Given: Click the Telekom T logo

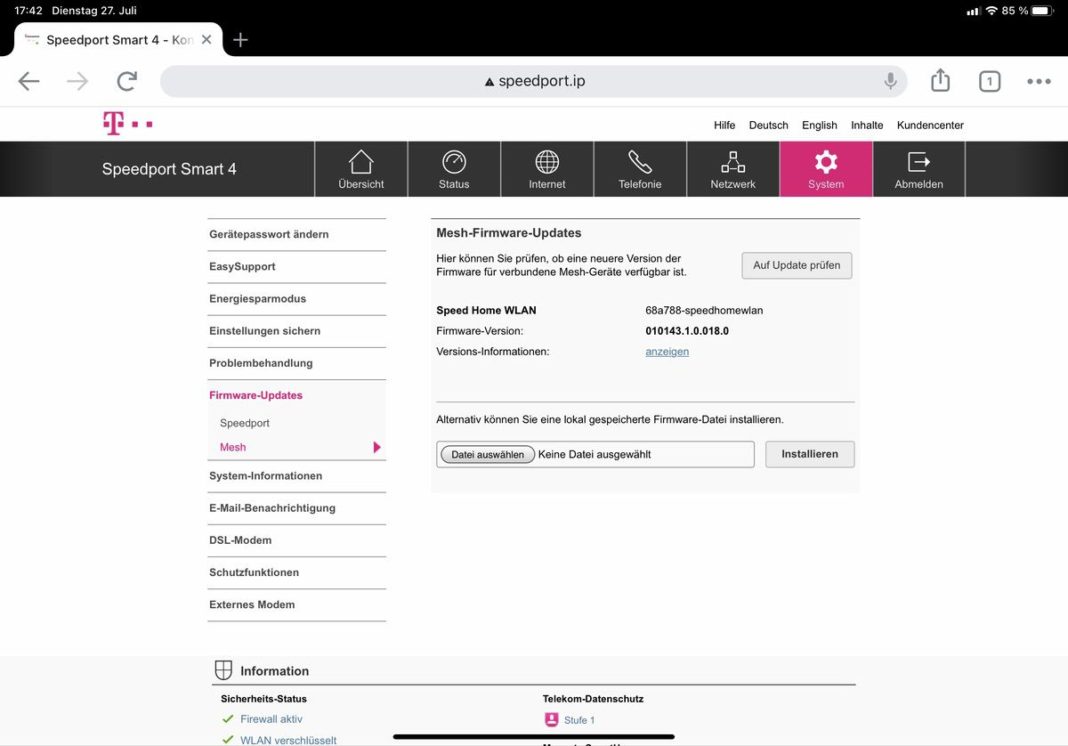Looking at the screenshot, I should coord(127,123).
